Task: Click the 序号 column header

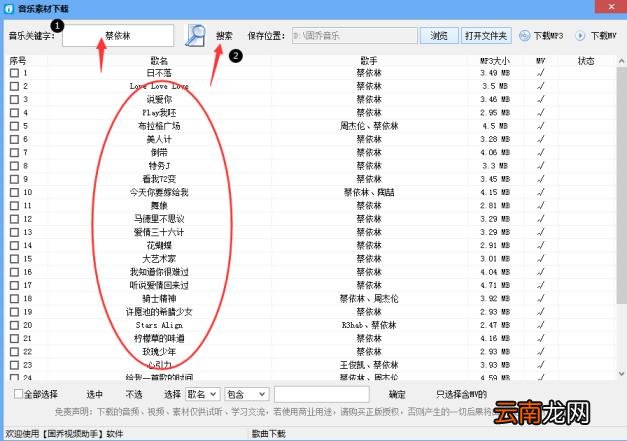Action: pyautogui.click(x=18, y=61)
